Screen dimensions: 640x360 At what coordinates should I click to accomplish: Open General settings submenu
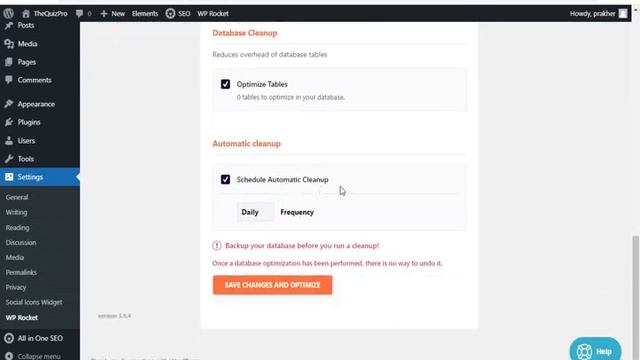17,197
